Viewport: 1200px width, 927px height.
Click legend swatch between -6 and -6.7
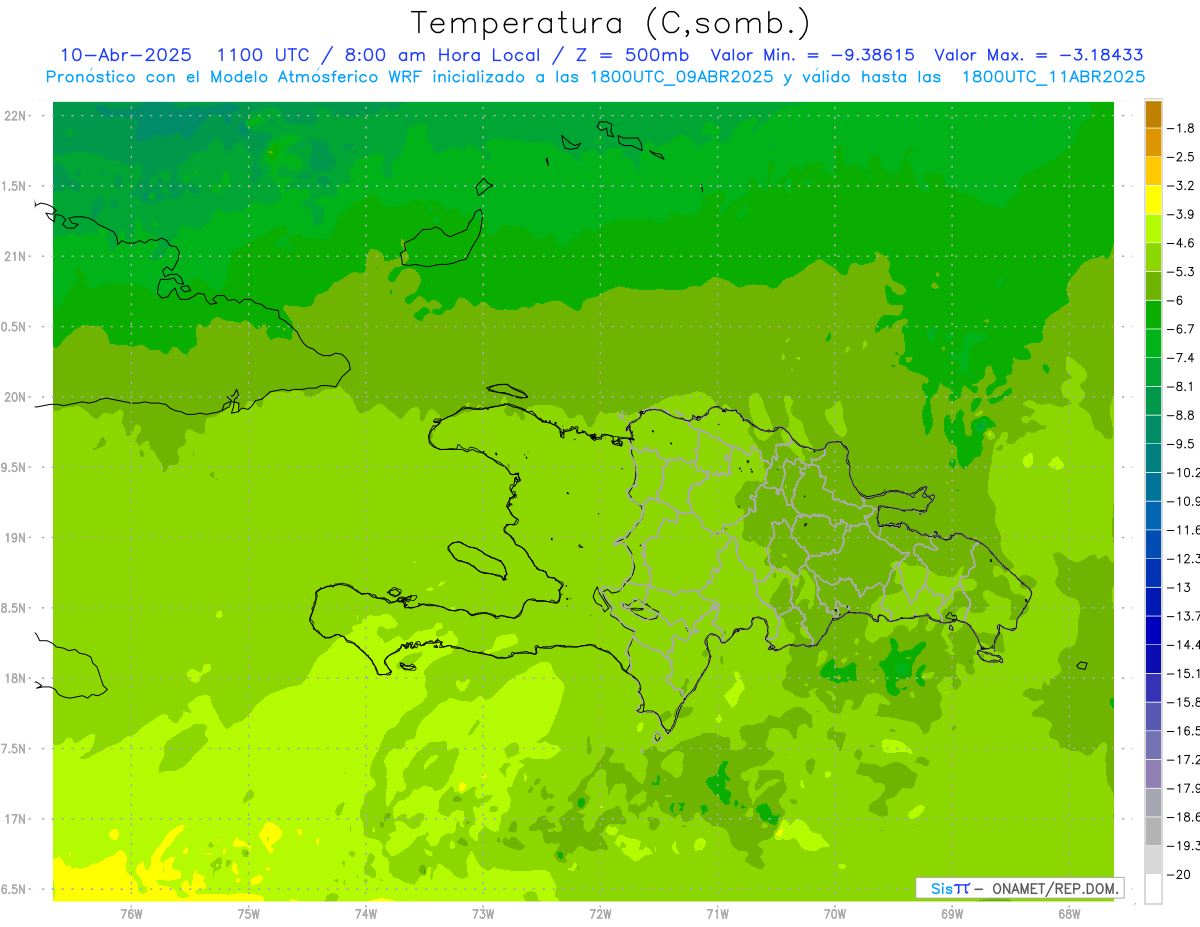click(1154, 315)
